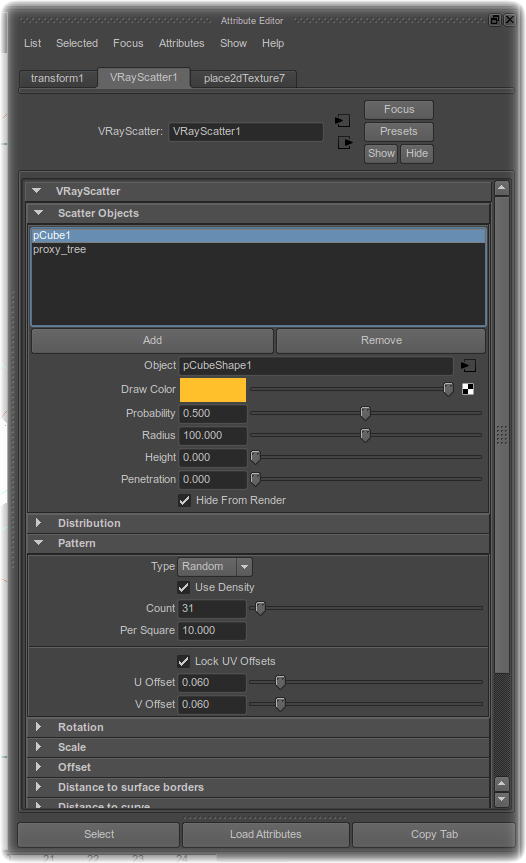Click the map icon next to Object field
Screen dimensions: 526x863
468,365
